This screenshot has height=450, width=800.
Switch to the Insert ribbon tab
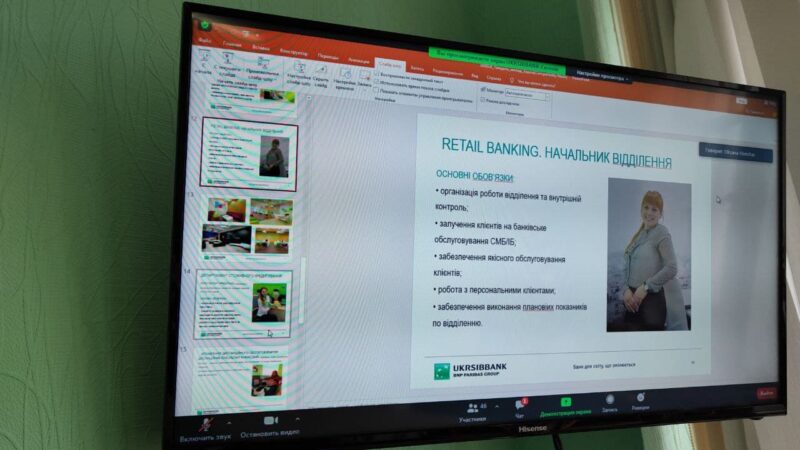(x=261, y=48)
